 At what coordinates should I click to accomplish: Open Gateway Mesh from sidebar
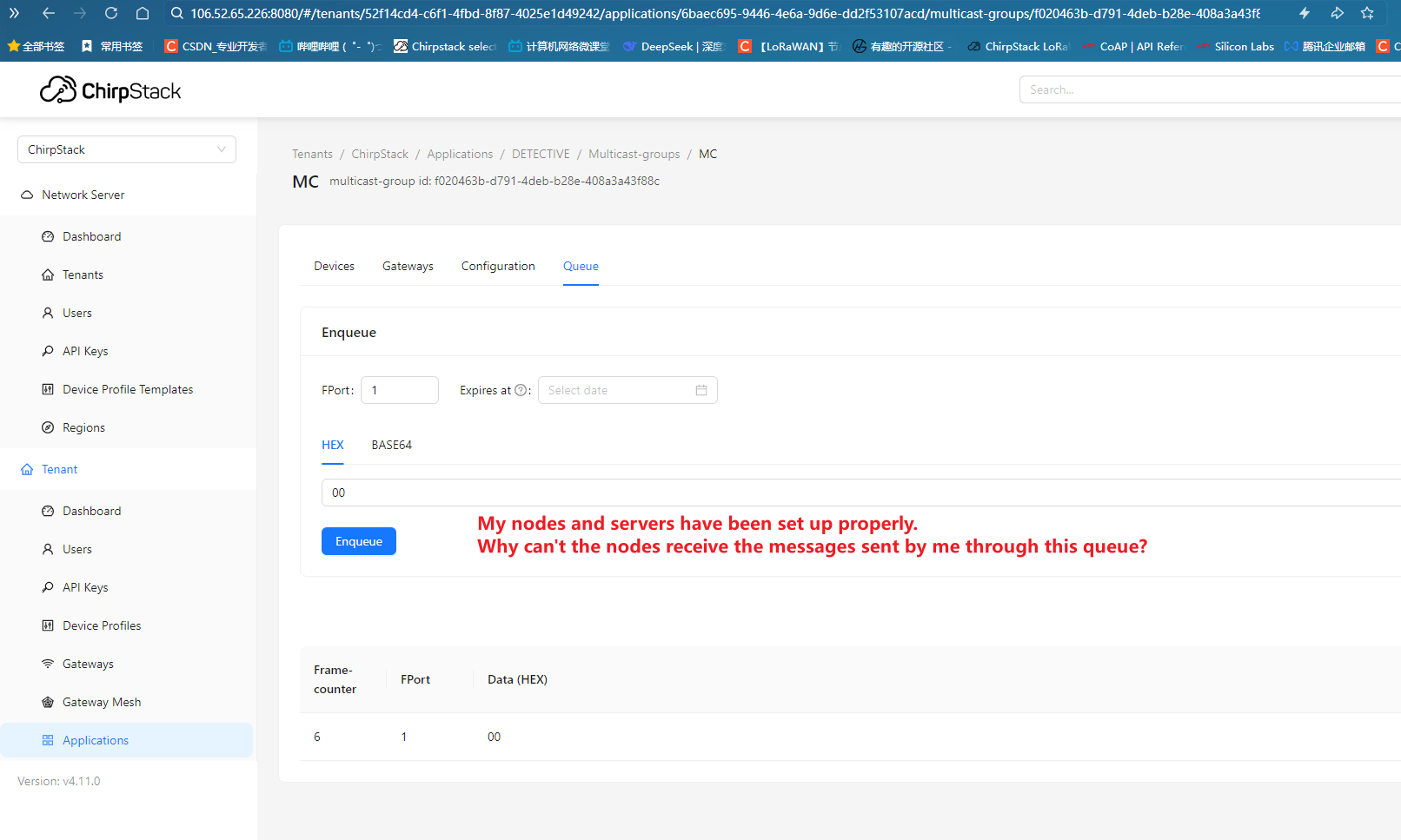102,702
